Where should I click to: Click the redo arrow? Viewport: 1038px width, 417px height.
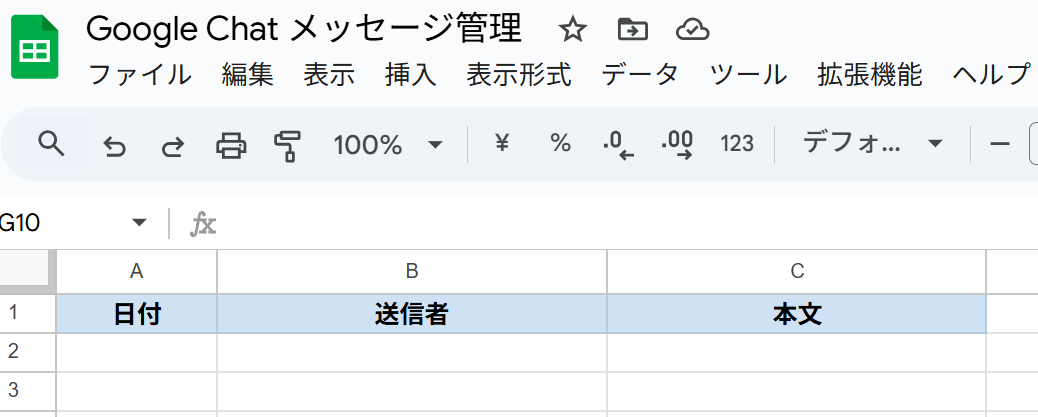pos(173,146)
